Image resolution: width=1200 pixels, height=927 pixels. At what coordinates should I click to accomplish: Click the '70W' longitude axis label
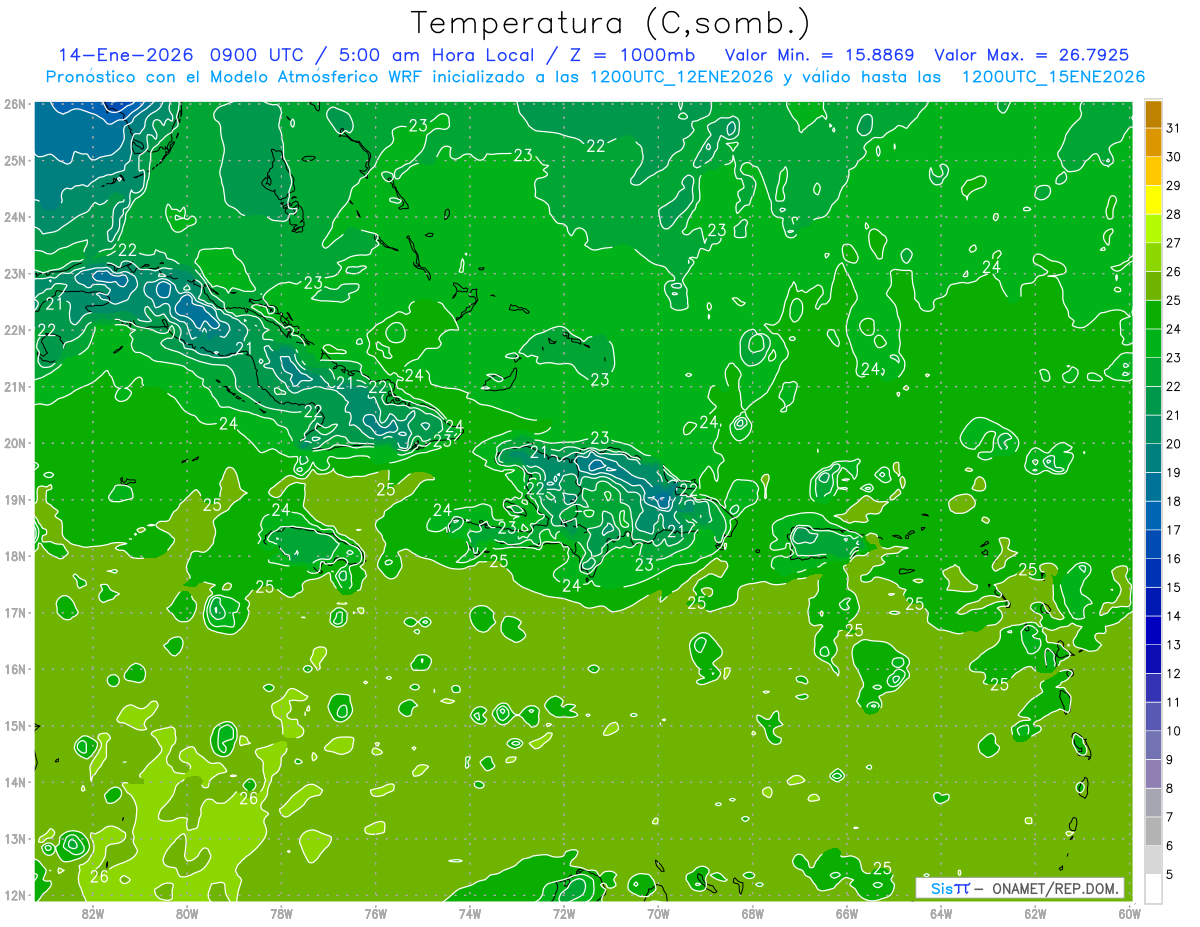(x=658, y=913)
